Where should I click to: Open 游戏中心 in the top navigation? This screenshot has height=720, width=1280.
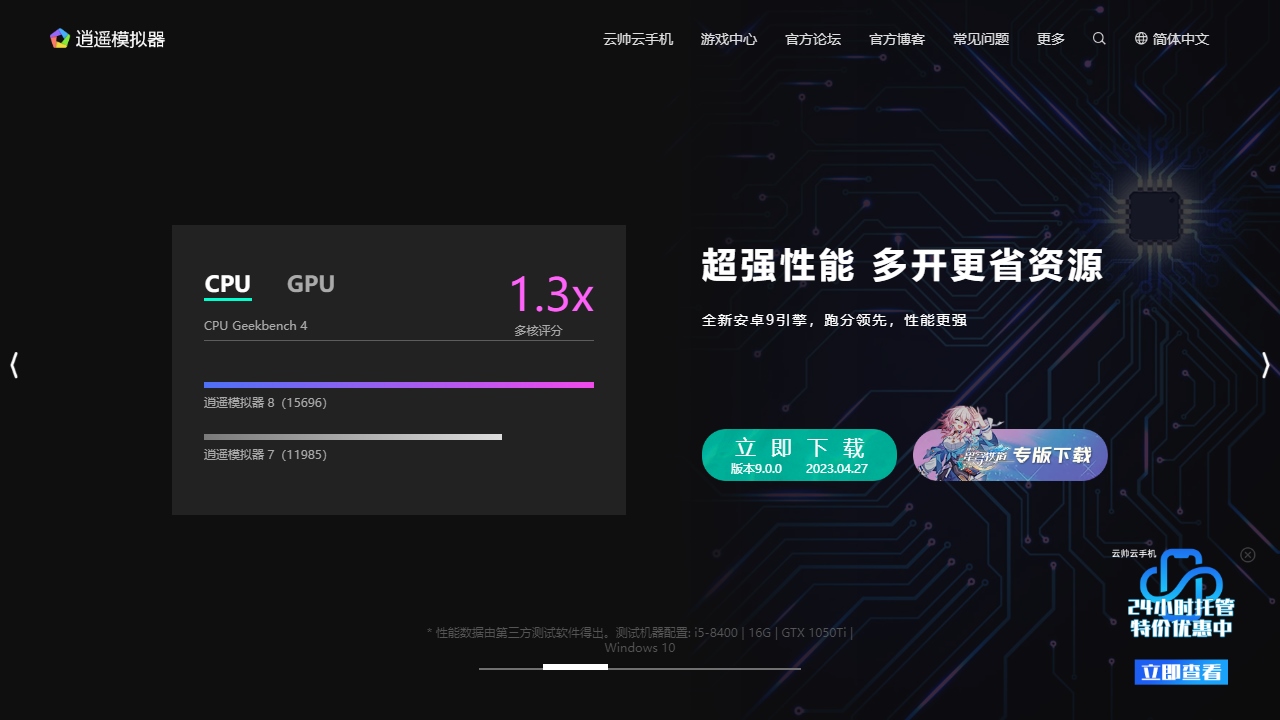729,39
